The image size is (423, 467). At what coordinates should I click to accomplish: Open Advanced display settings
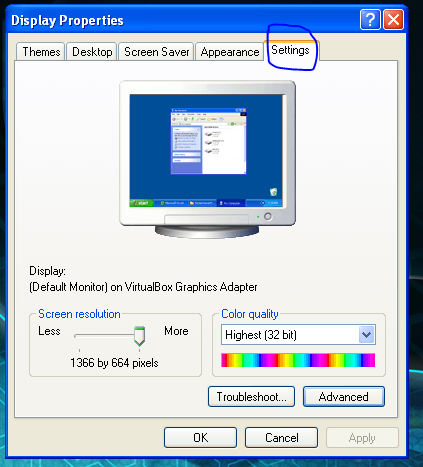point(344,396)
